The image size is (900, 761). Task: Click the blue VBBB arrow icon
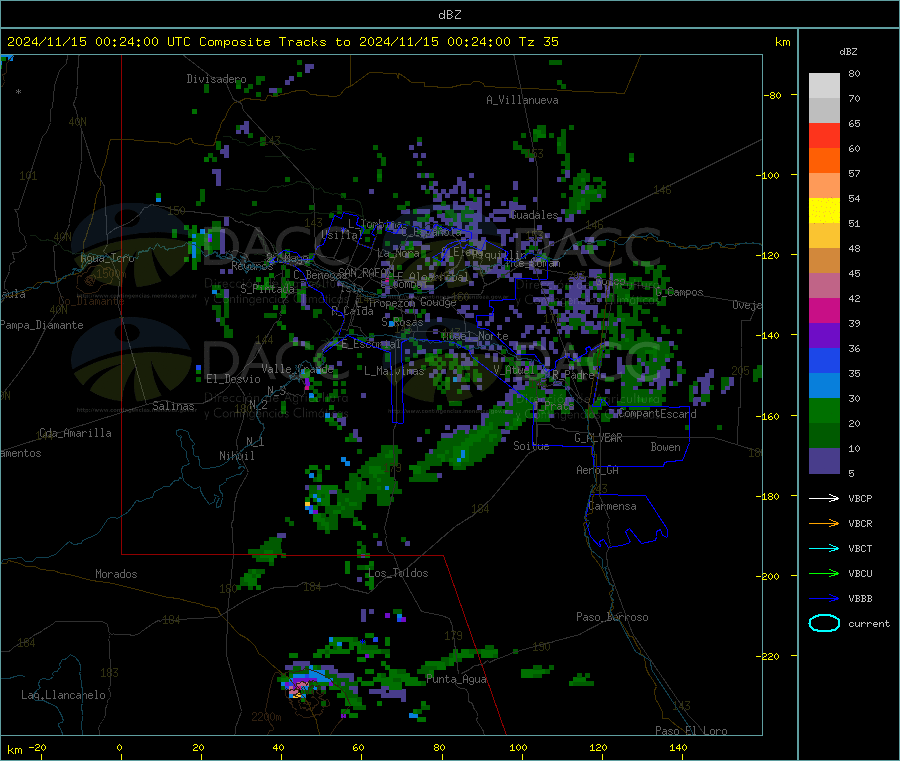pyautogui.click(x=824, y=598)
